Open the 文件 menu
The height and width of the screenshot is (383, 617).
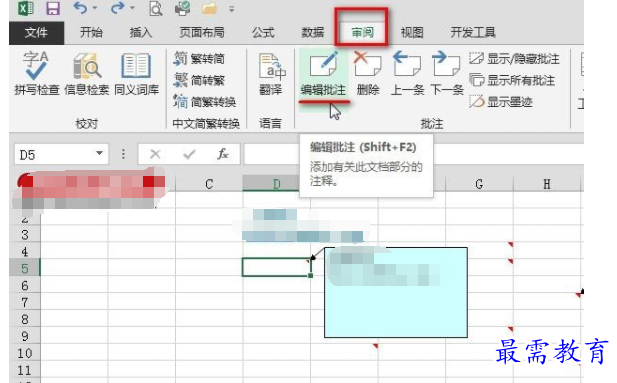click(x=36, y=33)
